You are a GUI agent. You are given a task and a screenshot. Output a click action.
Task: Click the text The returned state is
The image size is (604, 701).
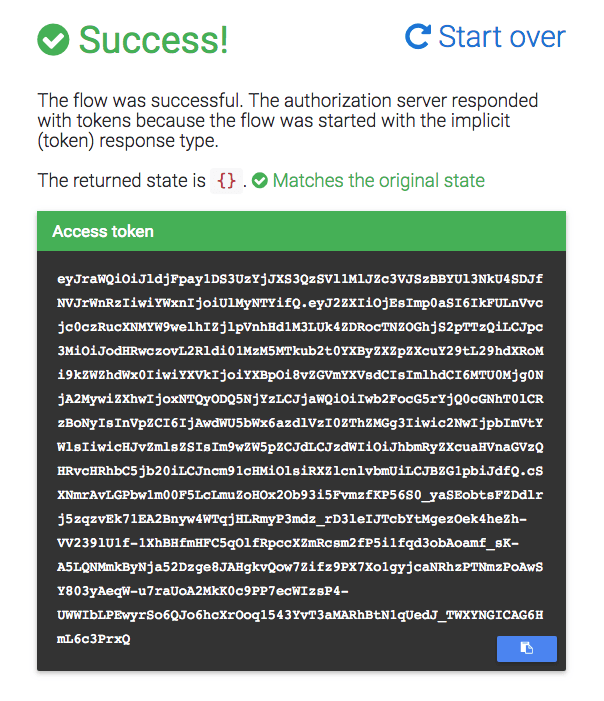[x=121, y=181]
